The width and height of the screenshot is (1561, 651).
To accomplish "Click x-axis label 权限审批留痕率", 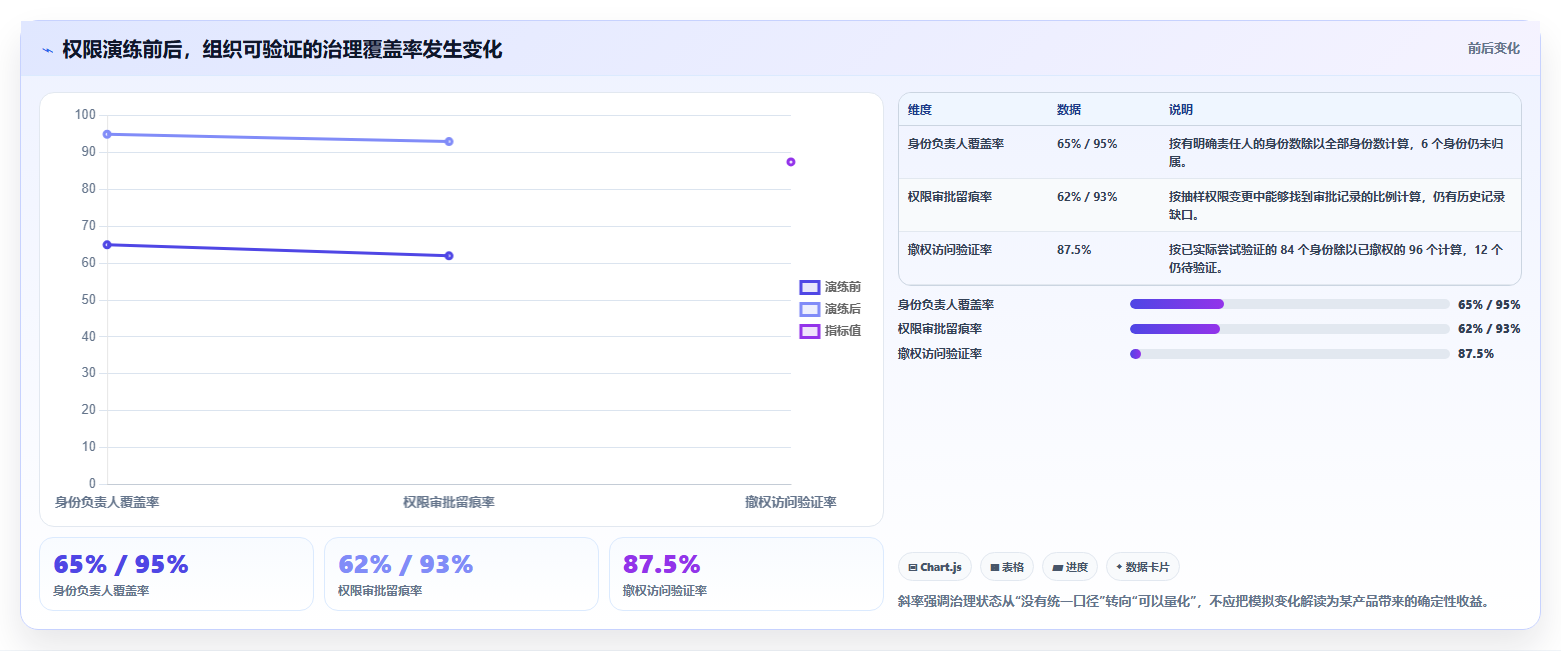I will point(449,502).
